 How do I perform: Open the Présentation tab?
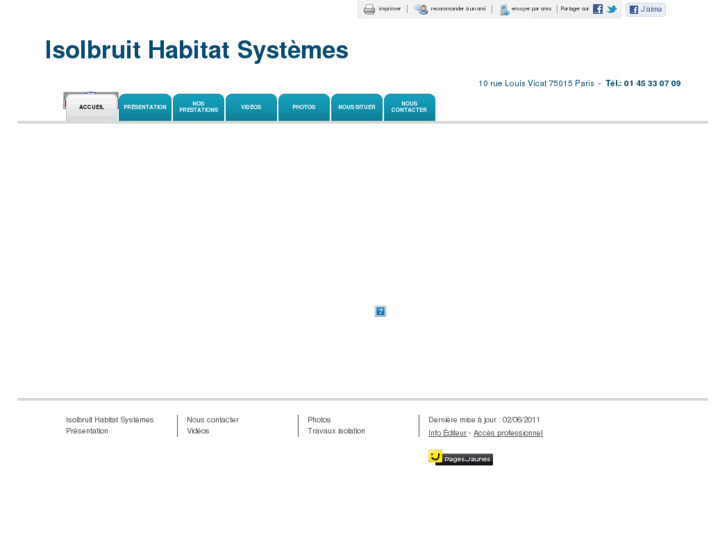(x=145, y=107)
